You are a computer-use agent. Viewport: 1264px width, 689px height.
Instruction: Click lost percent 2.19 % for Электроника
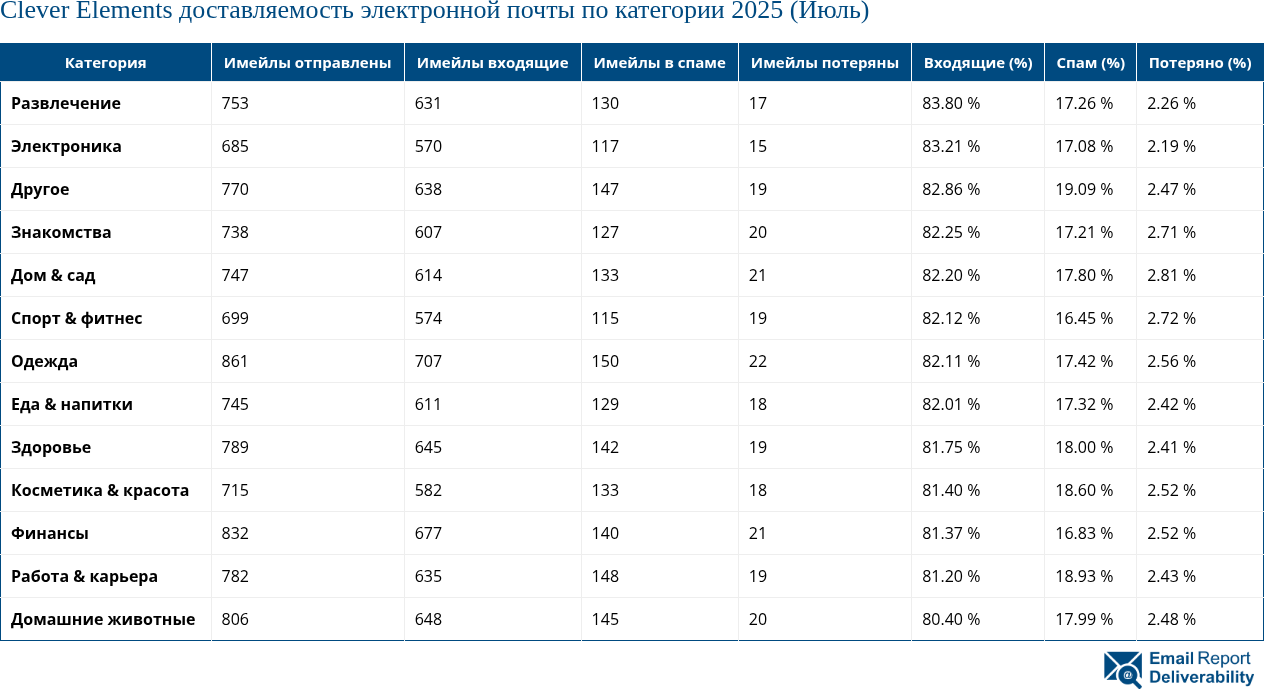tap(1171, 146)
